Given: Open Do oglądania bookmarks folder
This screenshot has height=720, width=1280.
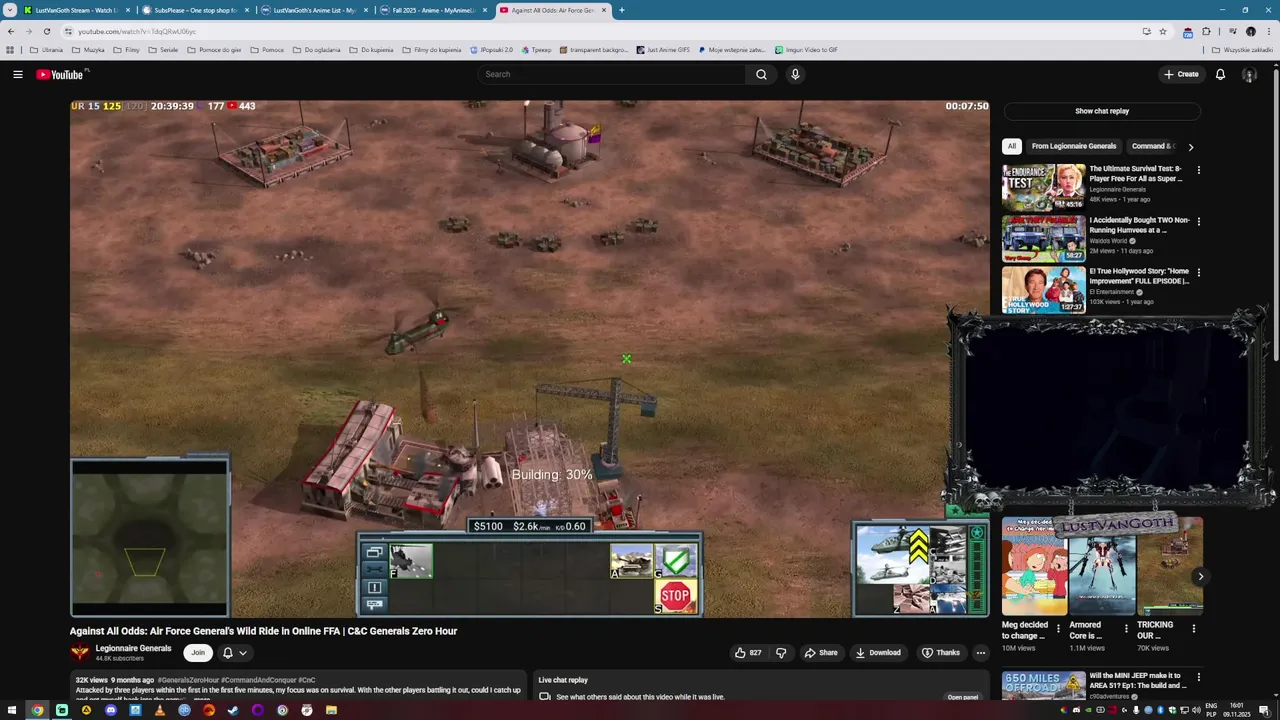Looking at the screenshot, I should tap(316, 49).
